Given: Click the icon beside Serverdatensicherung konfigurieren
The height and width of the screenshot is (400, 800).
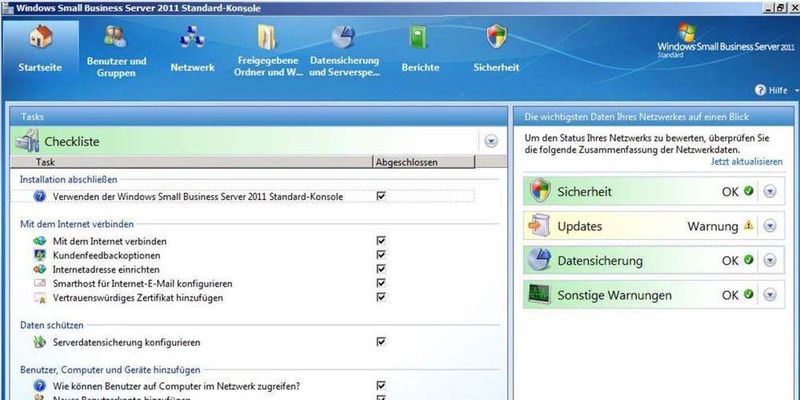Looking at the screenshot, I should coord(40,342).
